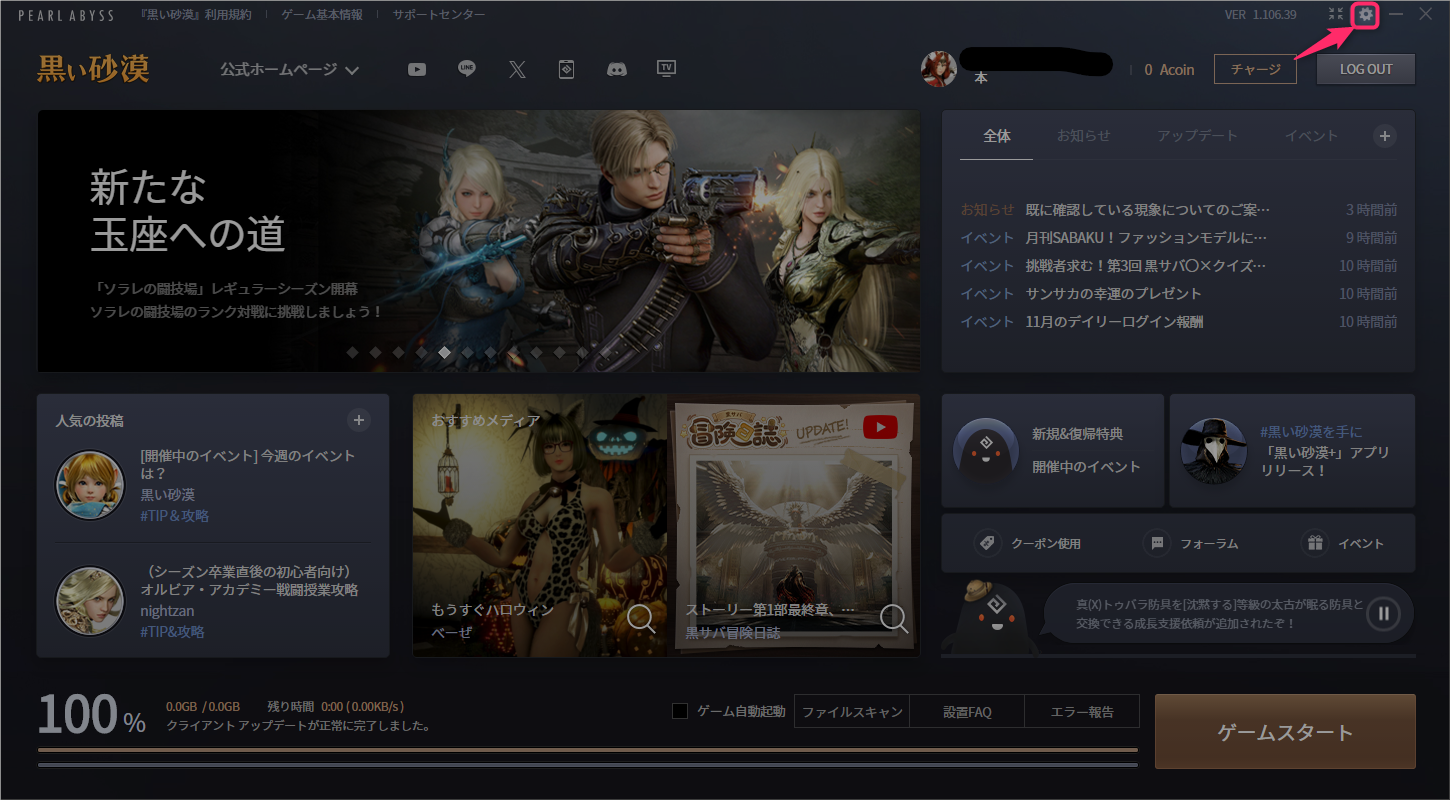The image size is (1450, 800).
Task: Click the クーポン使用 coupon icon
Action: coord(988,543)
